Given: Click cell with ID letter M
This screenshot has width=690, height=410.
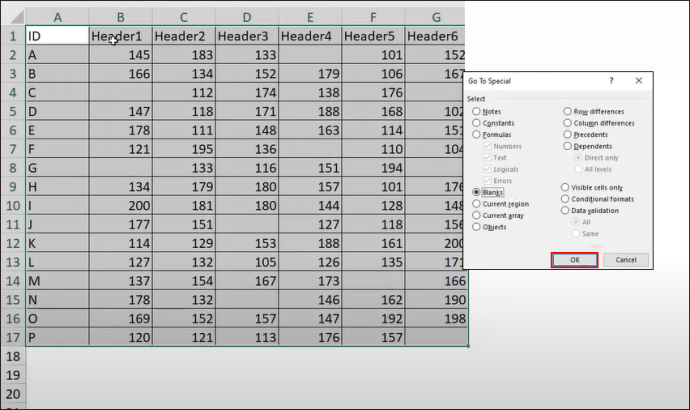Looking at the screenshot, I should pyautogui.click(x=57, y=281).
